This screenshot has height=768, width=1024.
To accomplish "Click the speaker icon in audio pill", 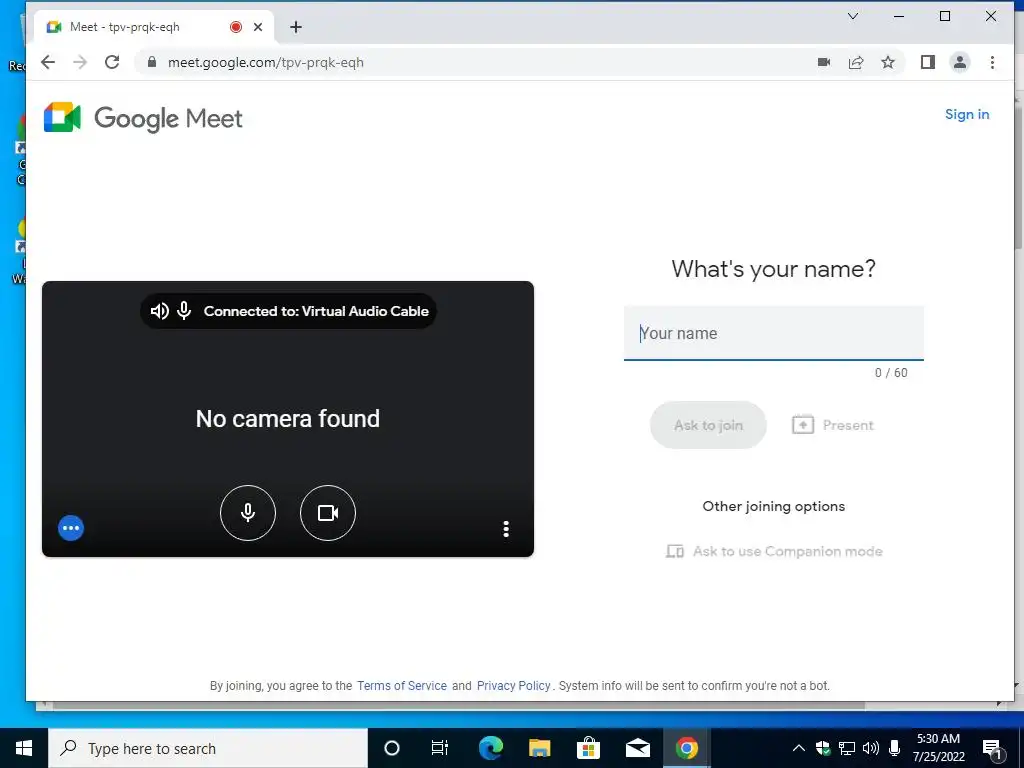I will (159, 311).
